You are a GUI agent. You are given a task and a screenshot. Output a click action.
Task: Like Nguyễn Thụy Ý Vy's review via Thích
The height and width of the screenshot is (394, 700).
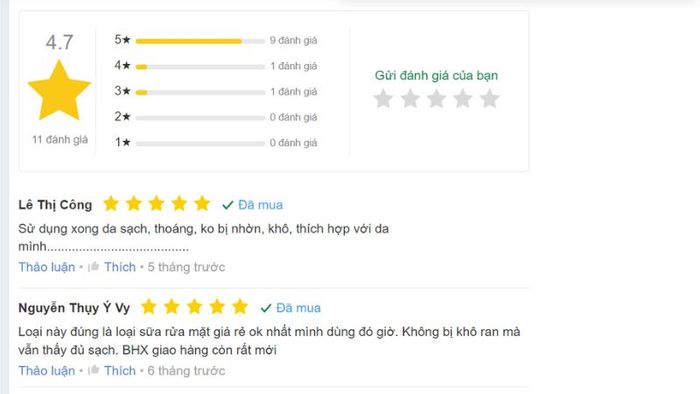[x=120, y=370]
